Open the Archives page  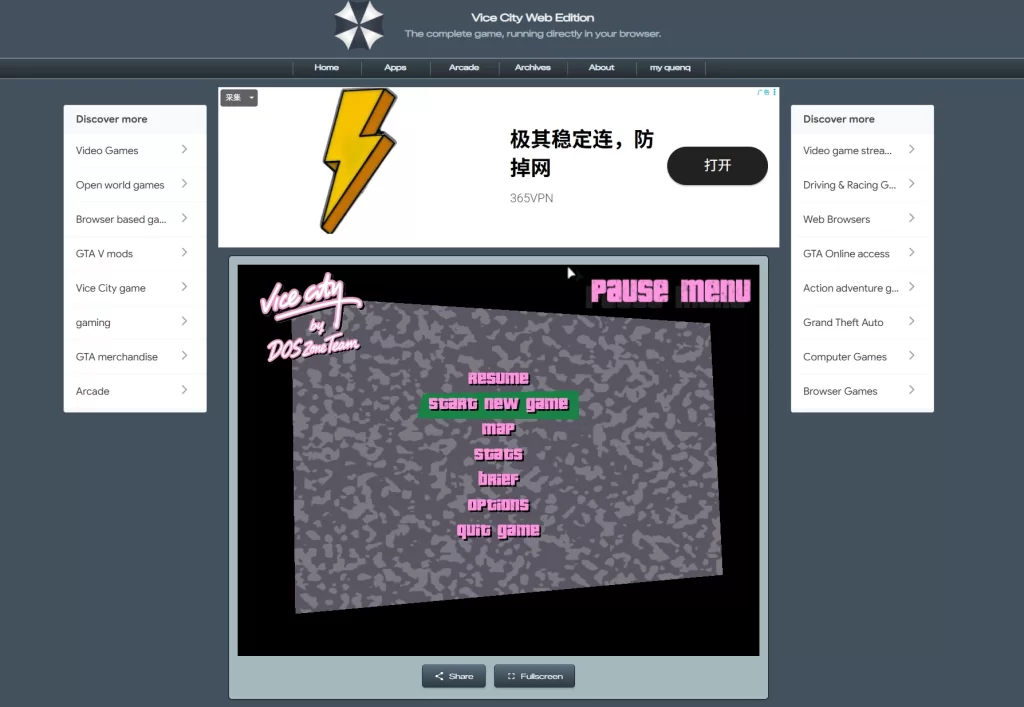point(532,67)
